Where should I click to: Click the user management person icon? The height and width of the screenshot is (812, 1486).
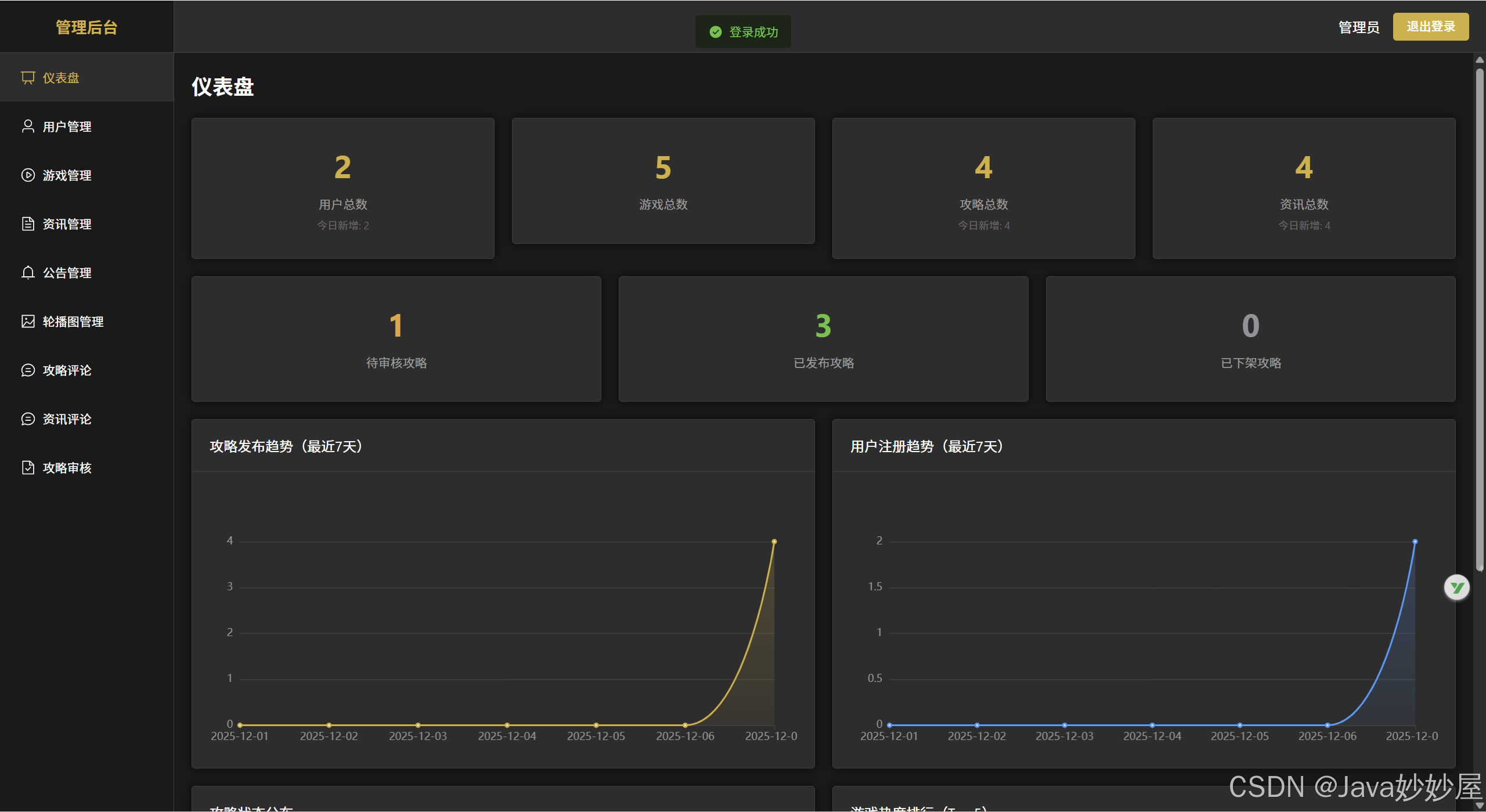coord(28,127)
